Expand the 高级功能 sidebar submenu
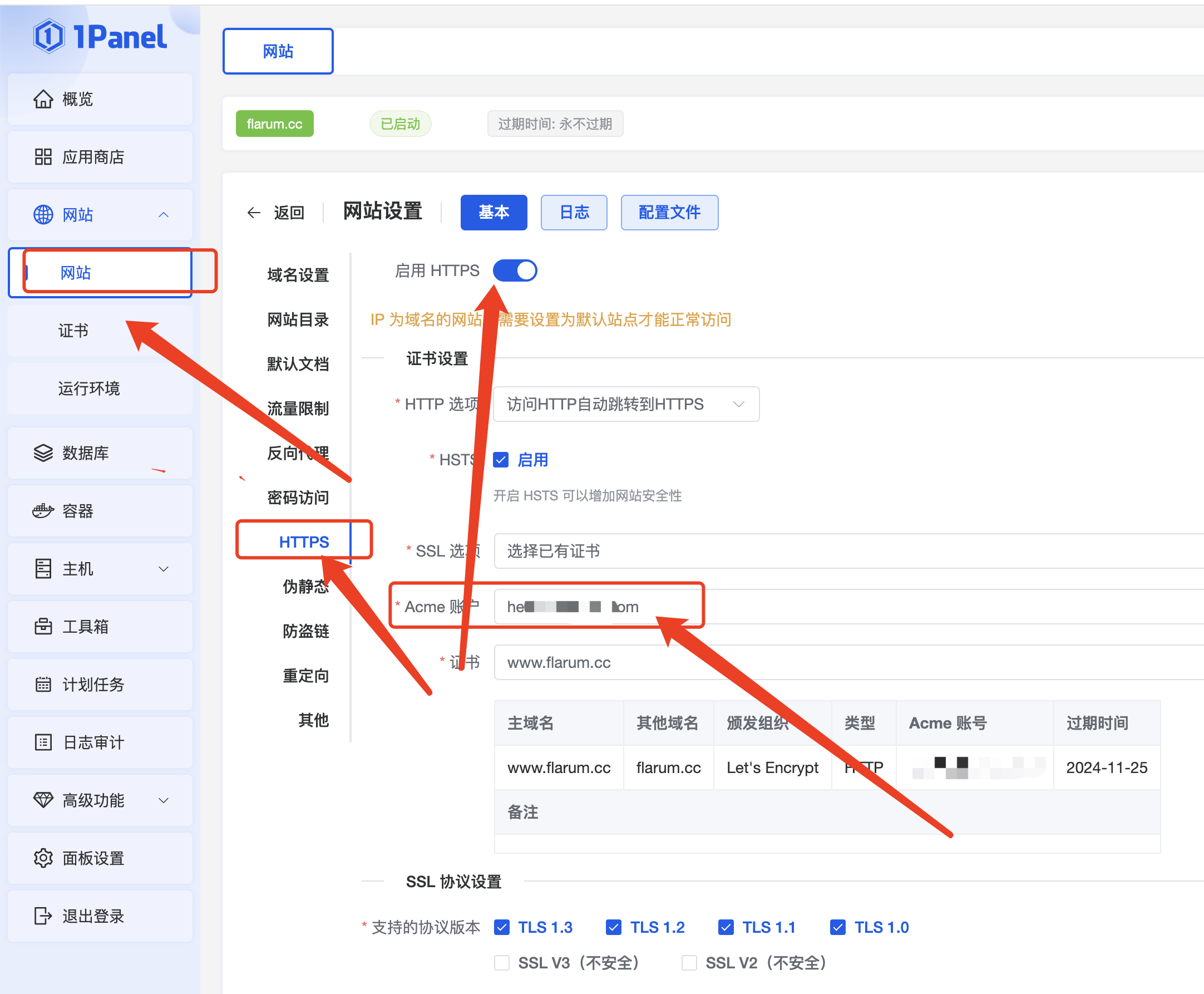The height and width of the screenshot is (994, 1204). tap(163, 800)
